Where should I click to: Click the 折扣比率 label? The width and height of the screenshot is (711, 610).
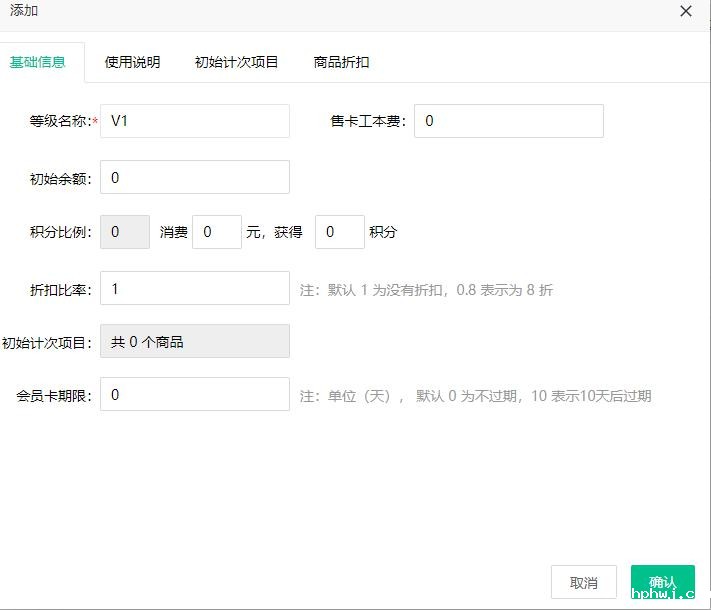click(x=60, y=290)
